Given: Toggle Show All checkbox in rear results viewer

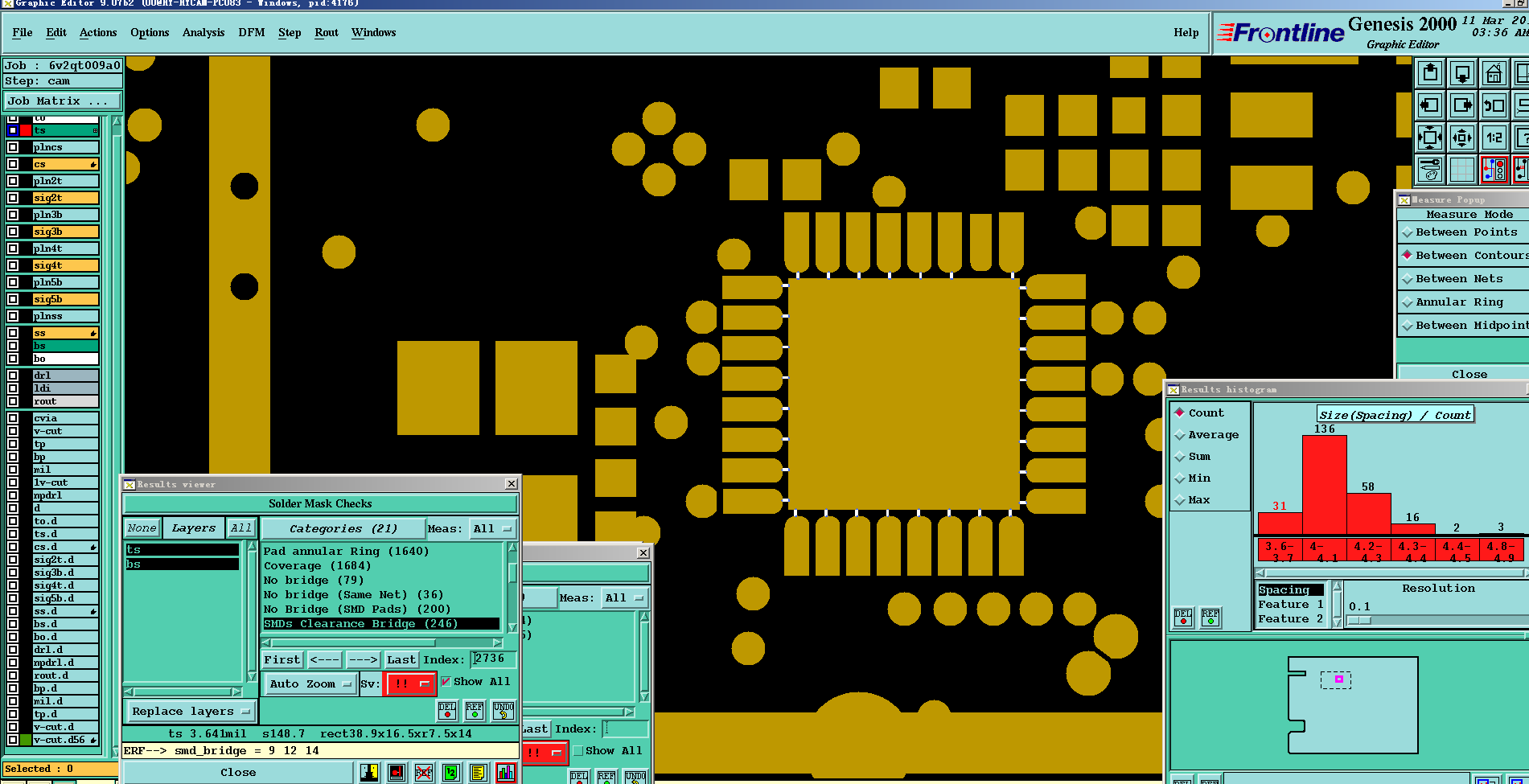Looking at the screenshot, I should [x=577, y=750].
